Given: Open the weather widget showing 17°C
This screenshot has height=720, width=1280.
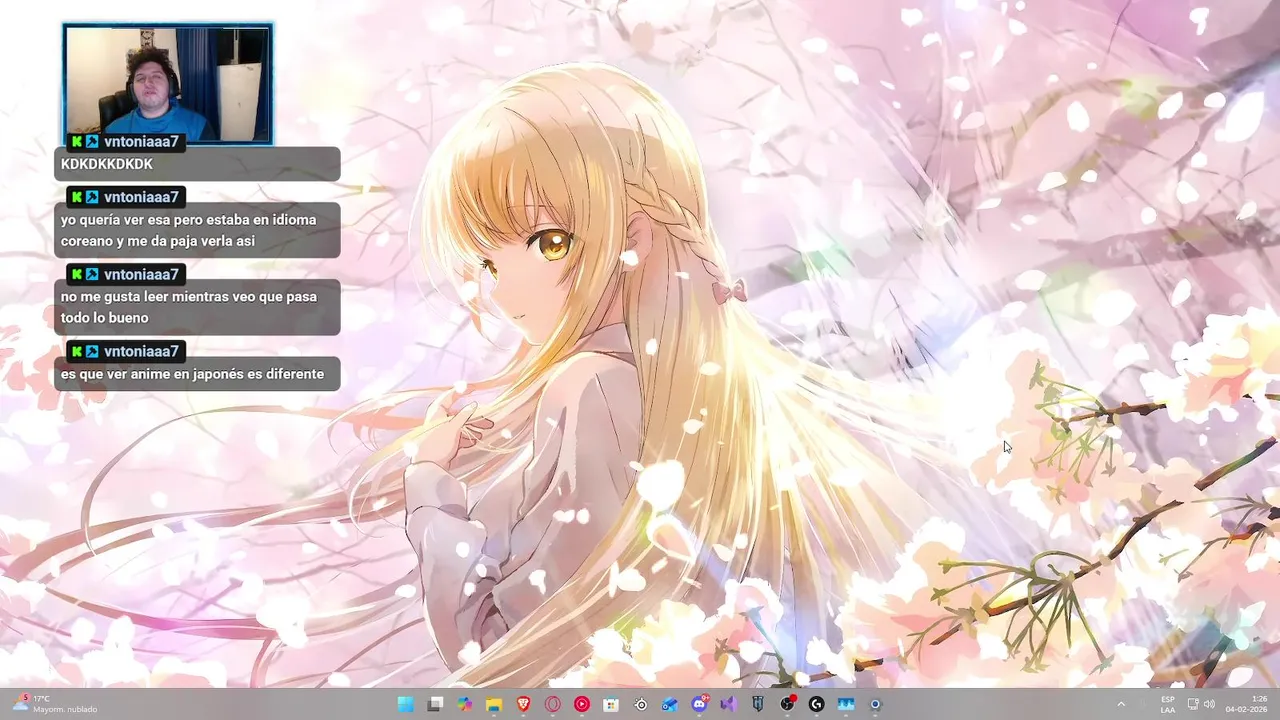Looking at the screenshot, I should click(x=55, y=704).
